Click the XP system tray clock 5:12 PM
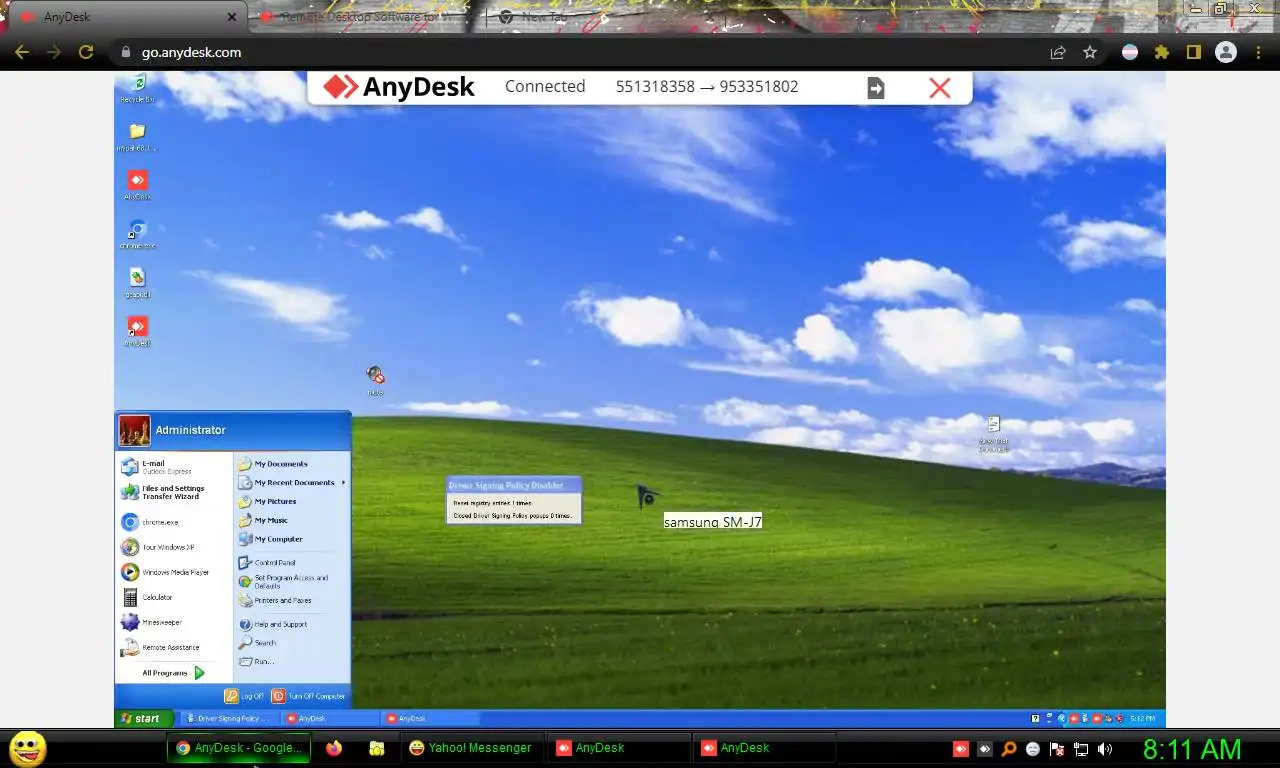This screenshot has height=768, width=1280. [1142, 718]
